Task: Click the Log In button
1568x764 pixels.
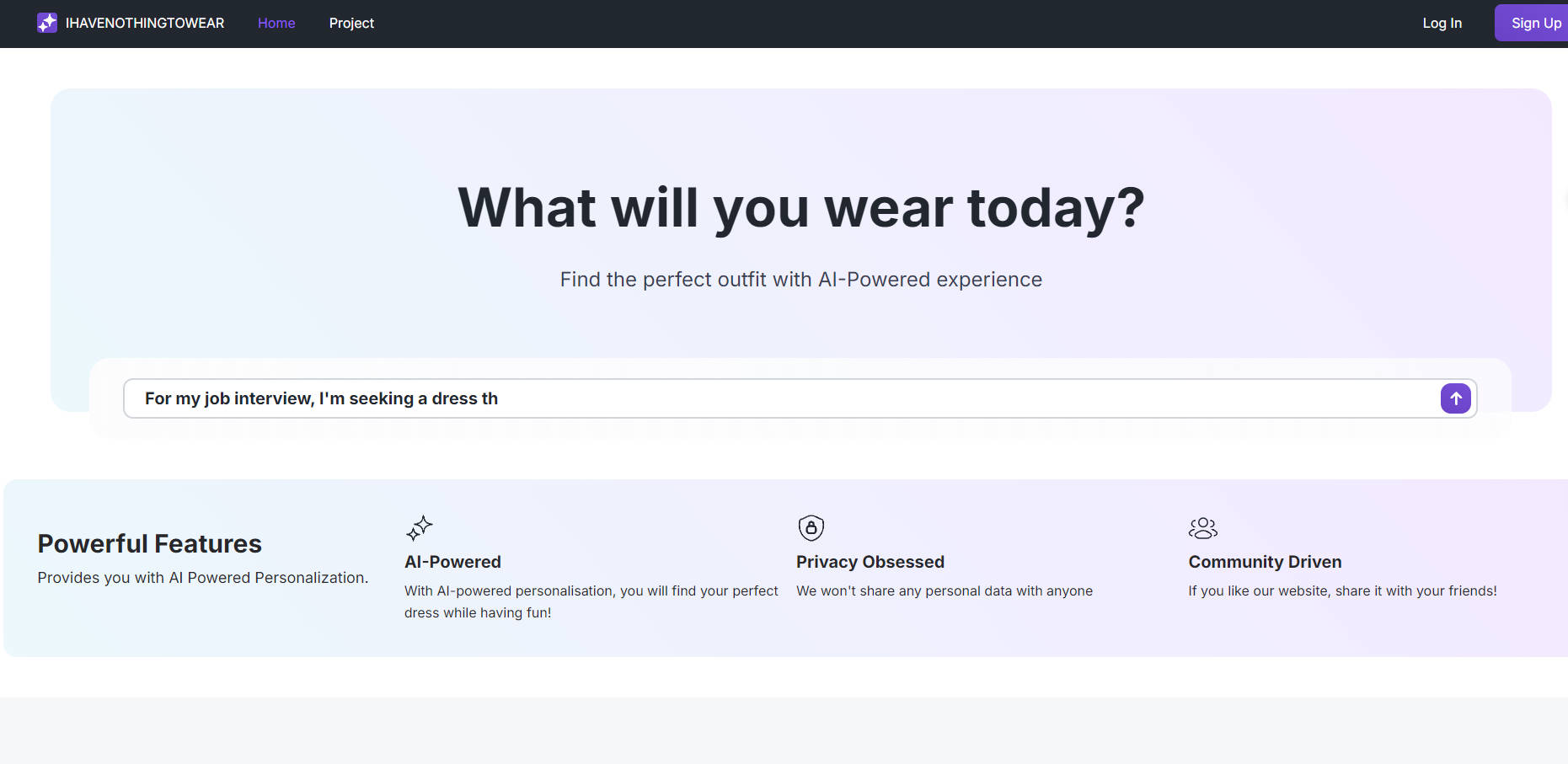Action: (x=1442, y=23)
